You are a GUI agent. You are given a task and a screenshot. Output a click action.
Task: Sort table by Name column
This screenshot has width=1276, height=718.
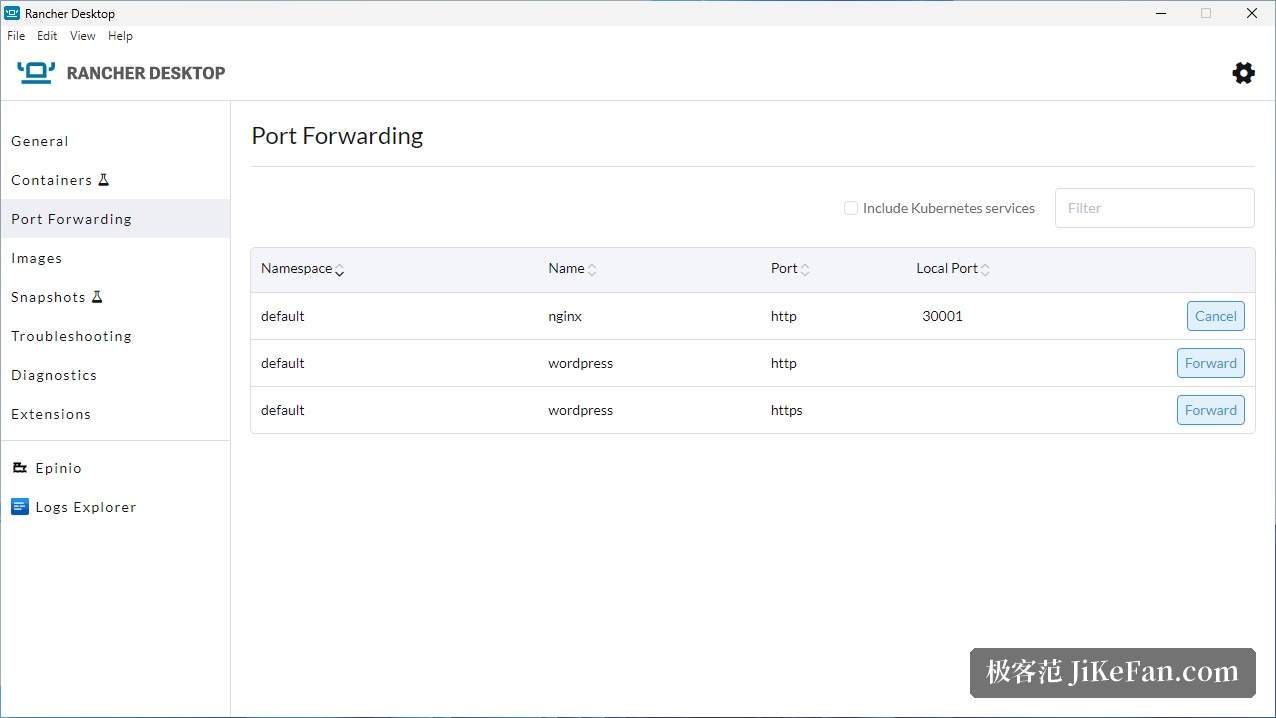(x=572, y=269)
